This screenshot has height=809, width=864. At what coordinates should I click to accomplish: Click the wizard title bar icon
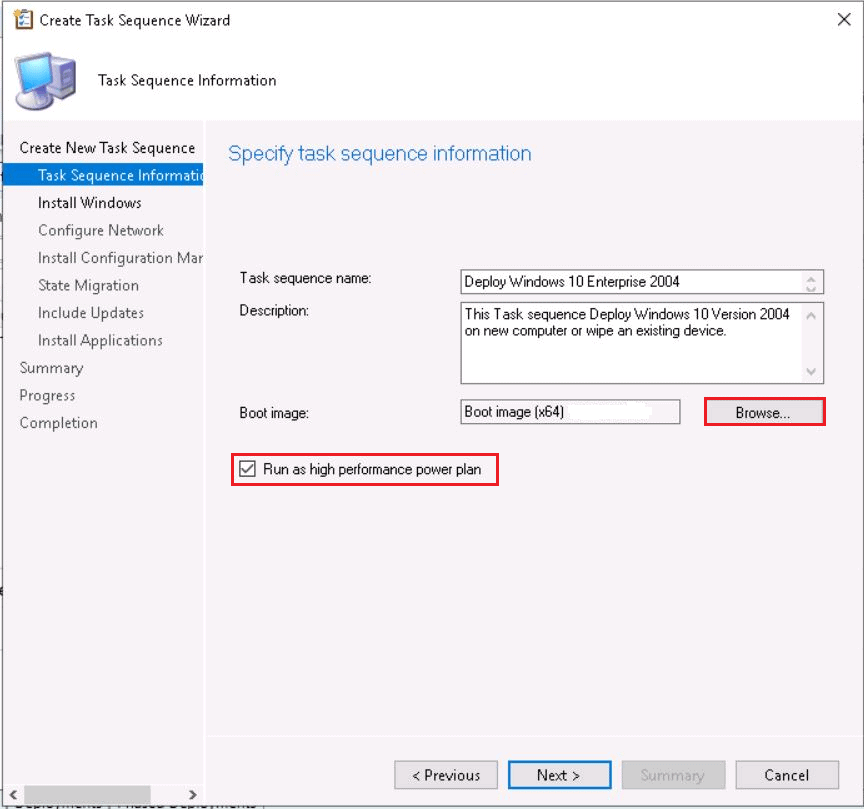(x=23, y=20)
